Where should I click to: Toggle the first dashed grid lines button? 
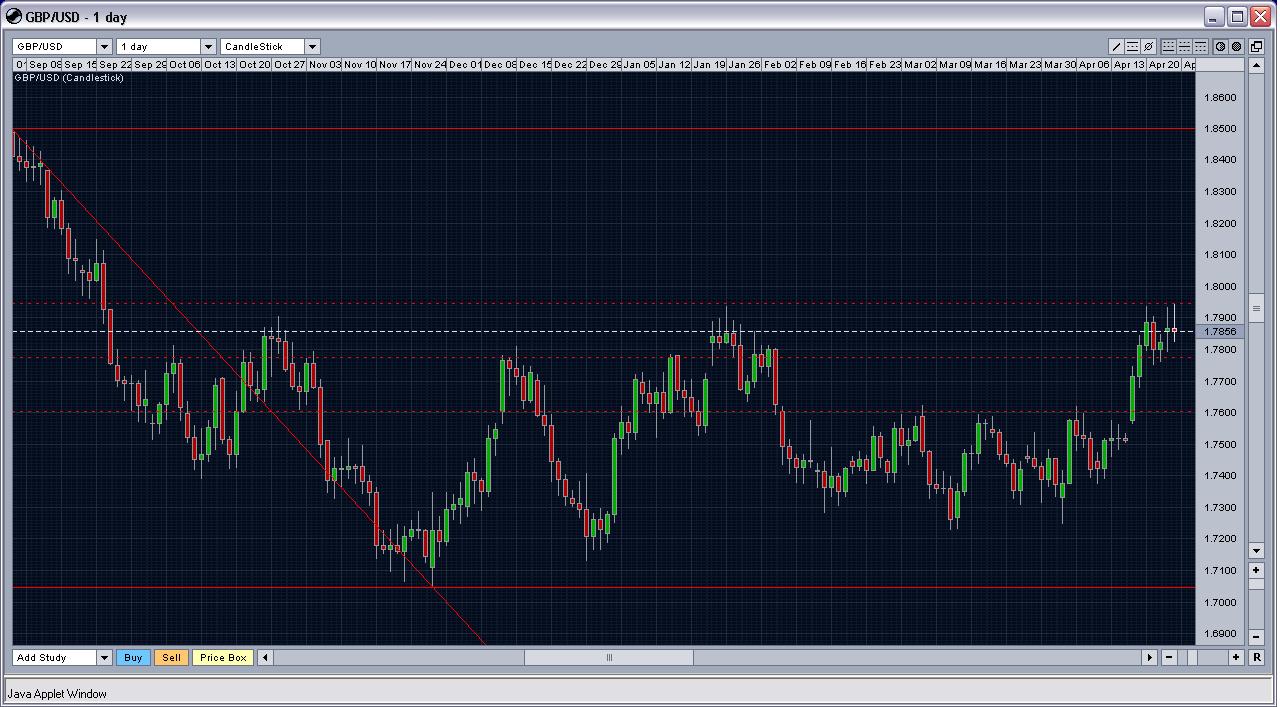tap(1168, 47)
